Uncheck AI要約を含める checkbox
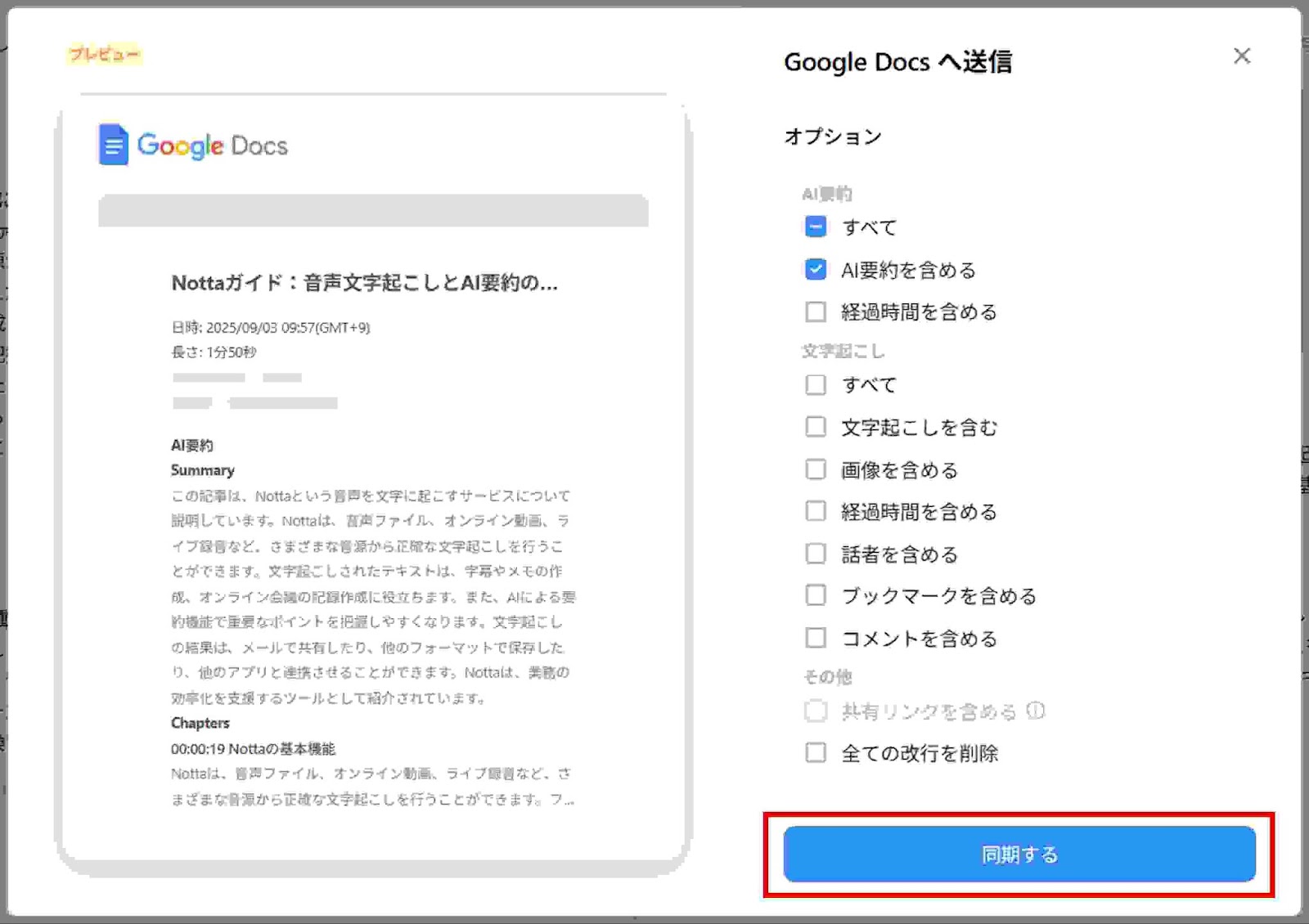1309x924 pixels. [x=816, y=269]
